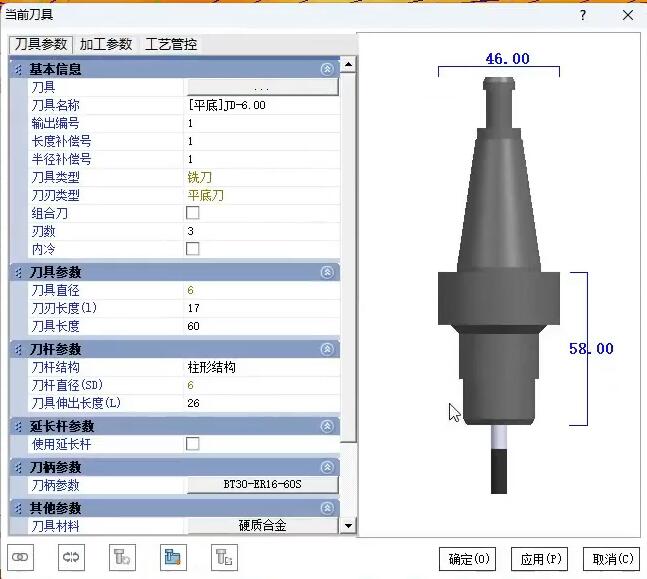Collapse the 刀具参数 section chevron
This screenshot has height=579, width=647.
click(x=327, y=272)
